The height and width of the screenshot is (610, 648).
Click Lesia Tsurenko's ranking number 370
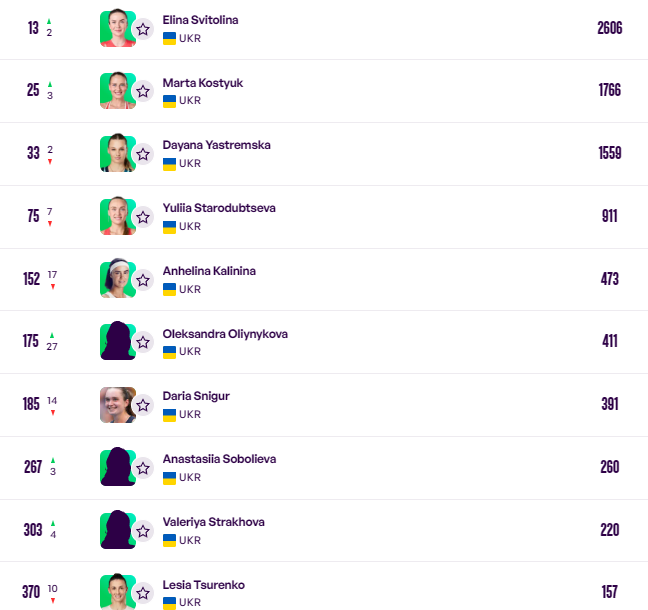[31, 592]
